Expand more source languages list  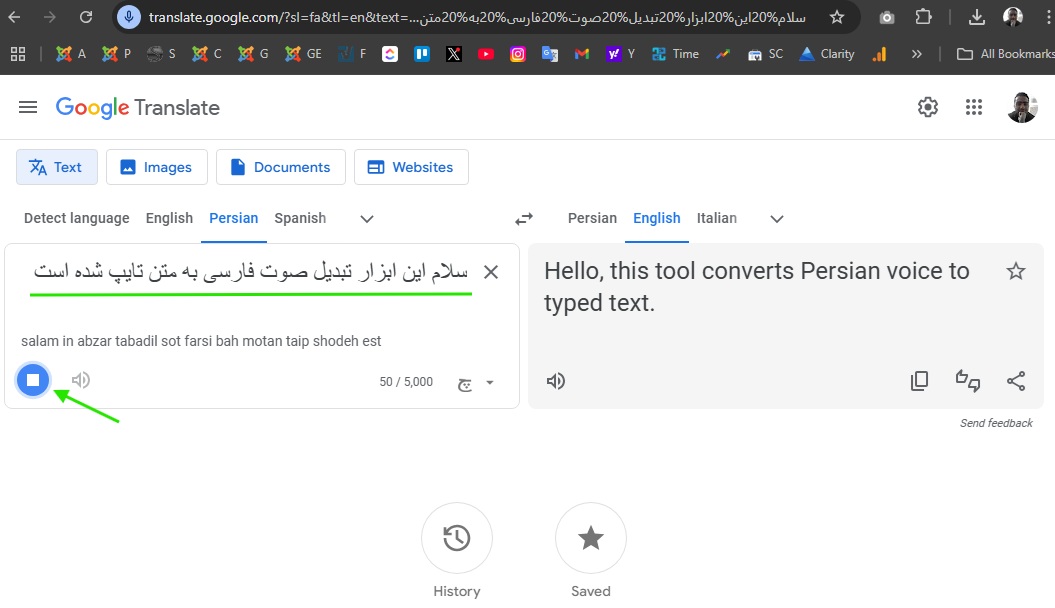[x=367, y=219]
